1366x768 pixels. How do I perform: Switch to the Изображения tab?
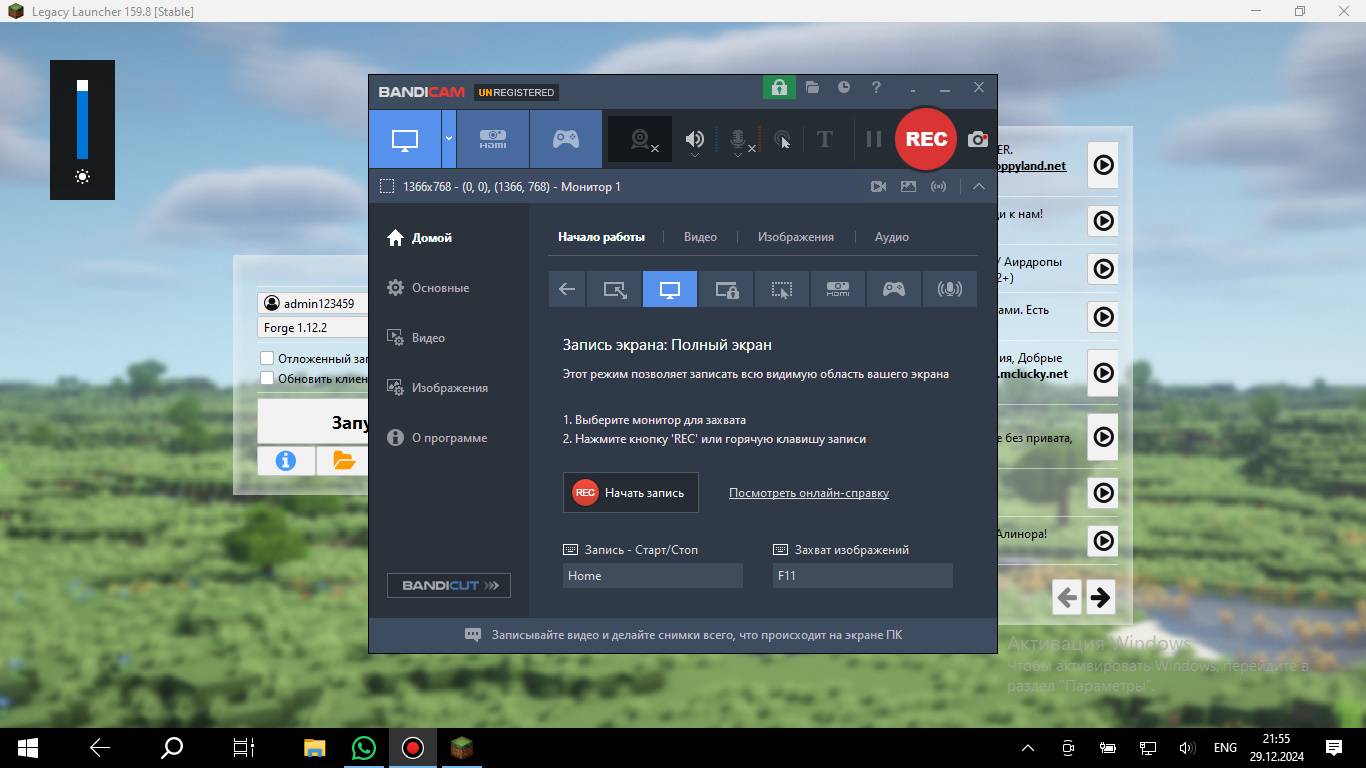(x=795, y=237)
